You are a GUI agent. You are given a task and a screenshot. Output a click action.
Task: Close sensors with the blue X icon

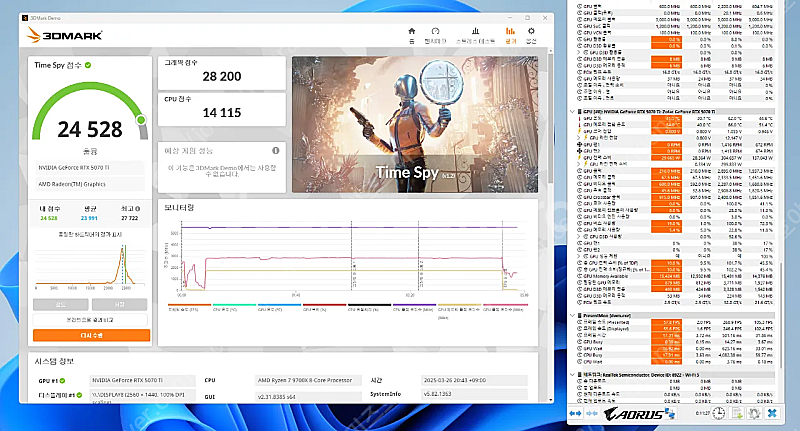(x=774, y=413)
